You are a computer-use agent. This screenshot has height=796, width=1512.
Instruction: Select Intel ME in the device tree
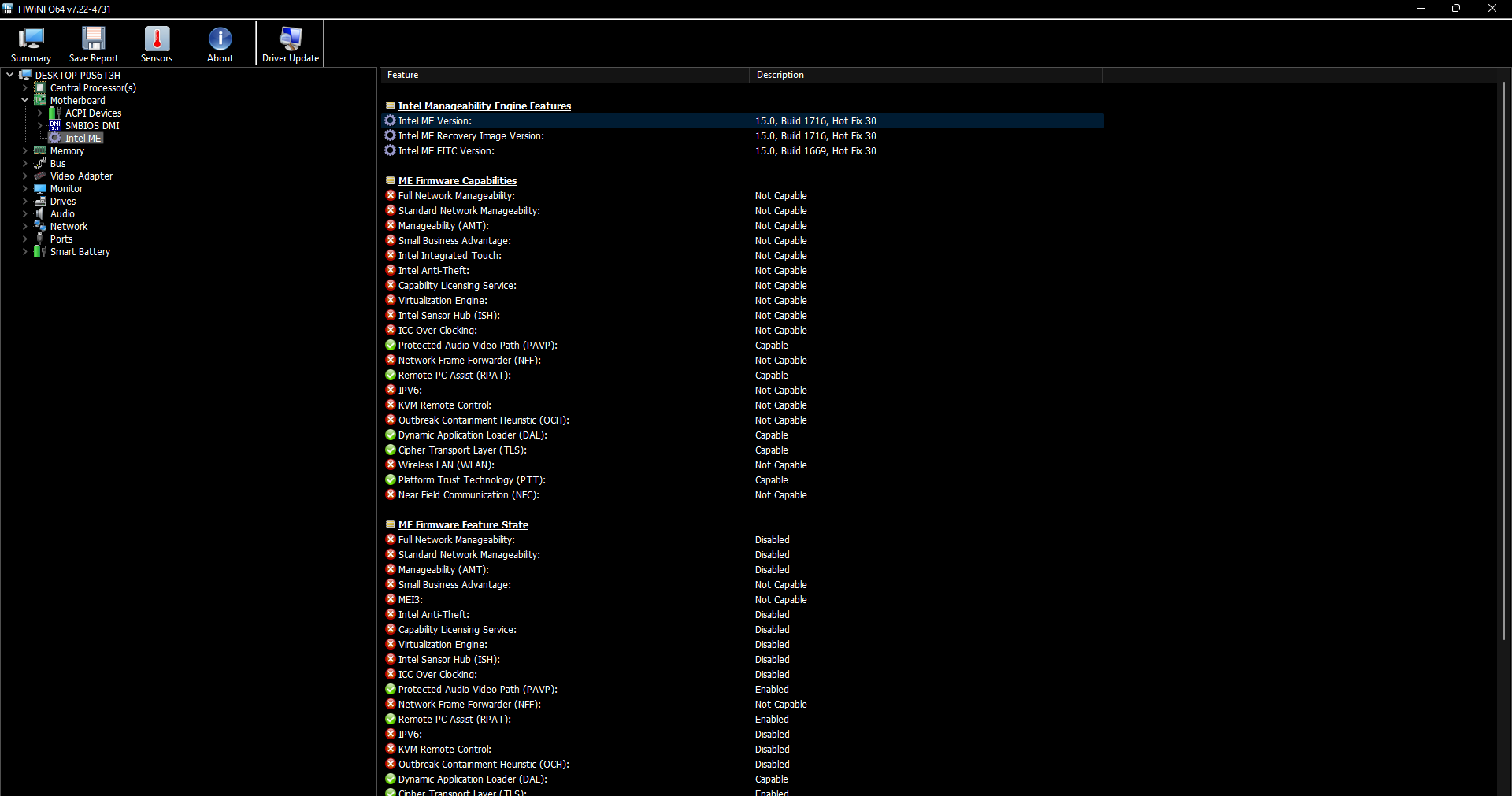pos(83,138)
